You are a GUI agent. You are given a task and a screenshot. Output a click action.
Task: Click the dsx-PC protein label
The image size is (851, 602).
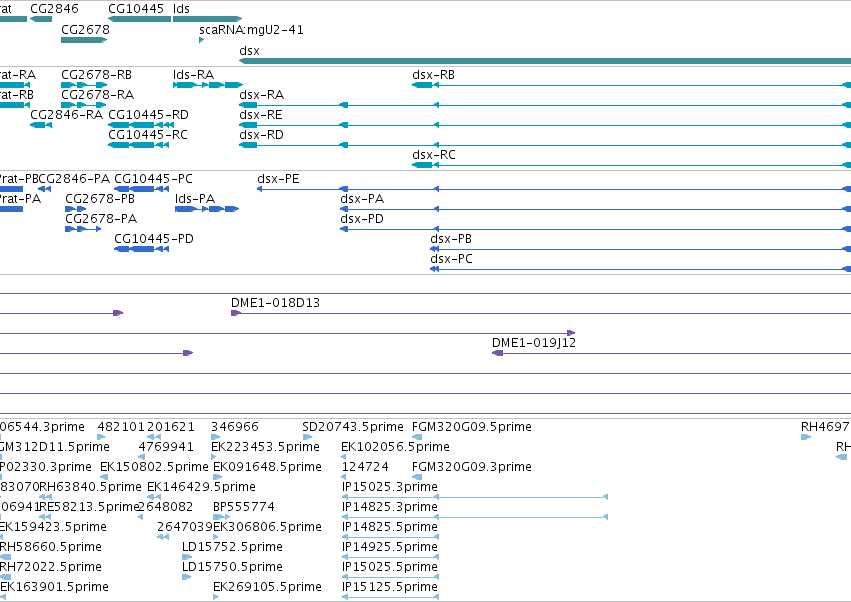[x=452, y=259]
